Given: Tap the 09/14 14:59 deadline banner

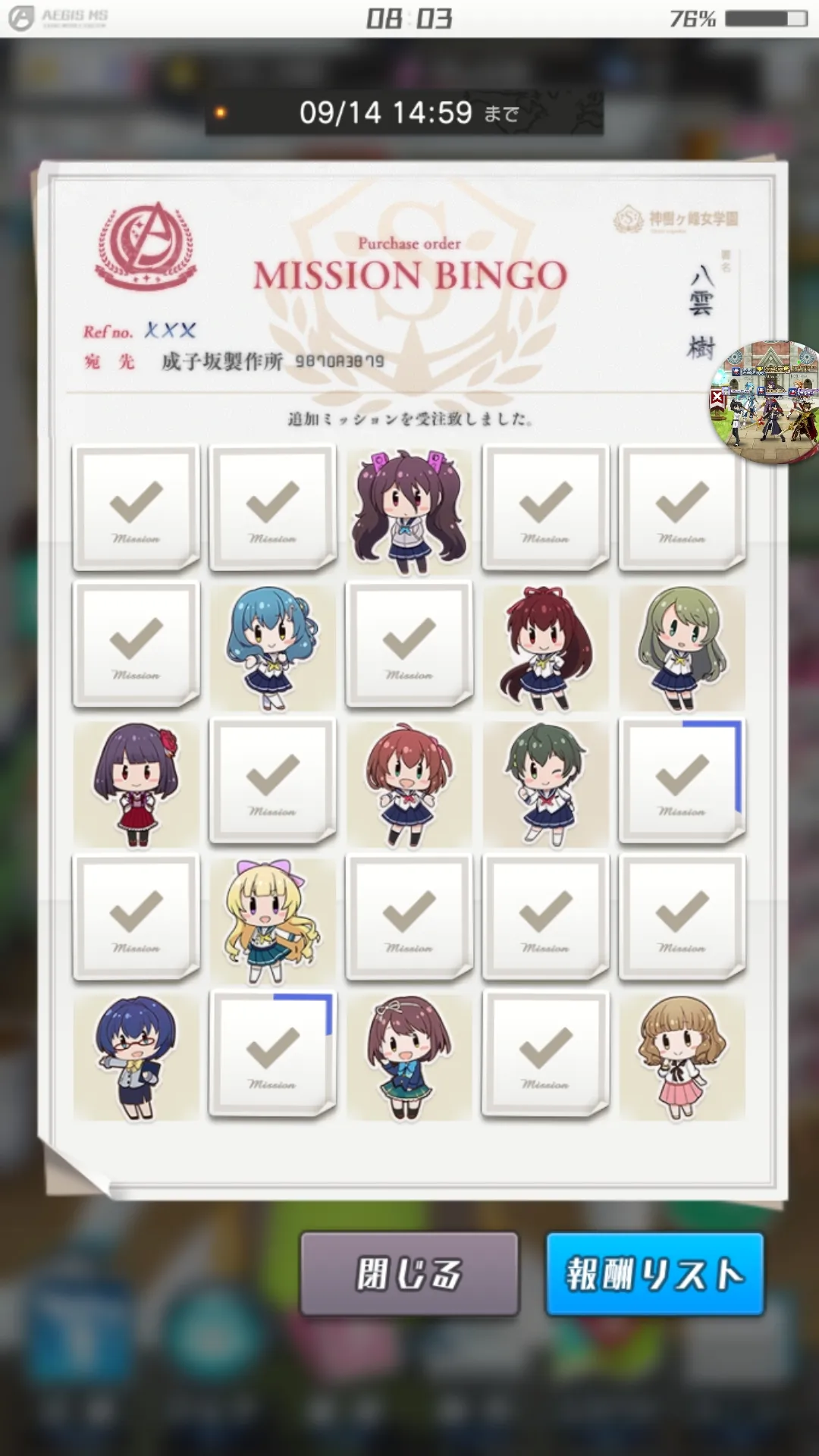Looking at the screenshot, I should coord(404,113).
